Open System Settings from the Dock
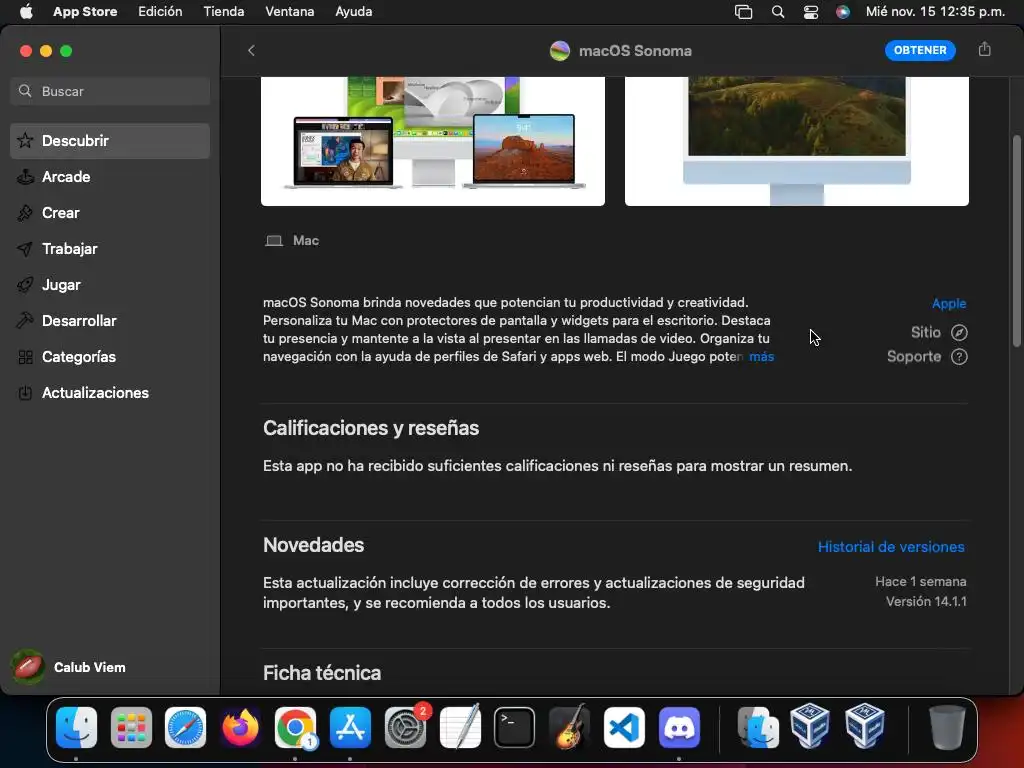 (x=405, y=727)
